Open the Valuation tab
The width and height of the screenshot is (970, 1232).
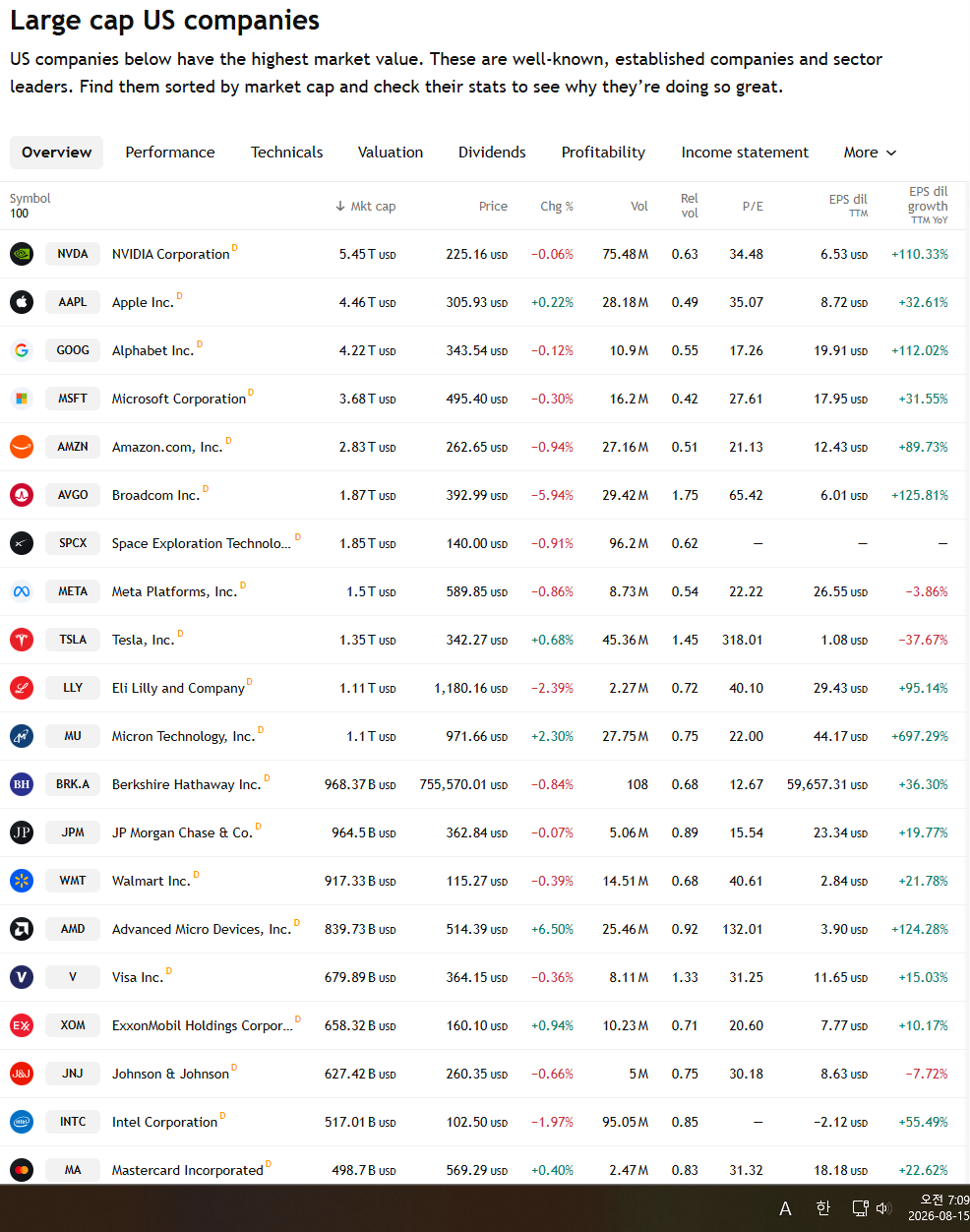pos(391,153)
